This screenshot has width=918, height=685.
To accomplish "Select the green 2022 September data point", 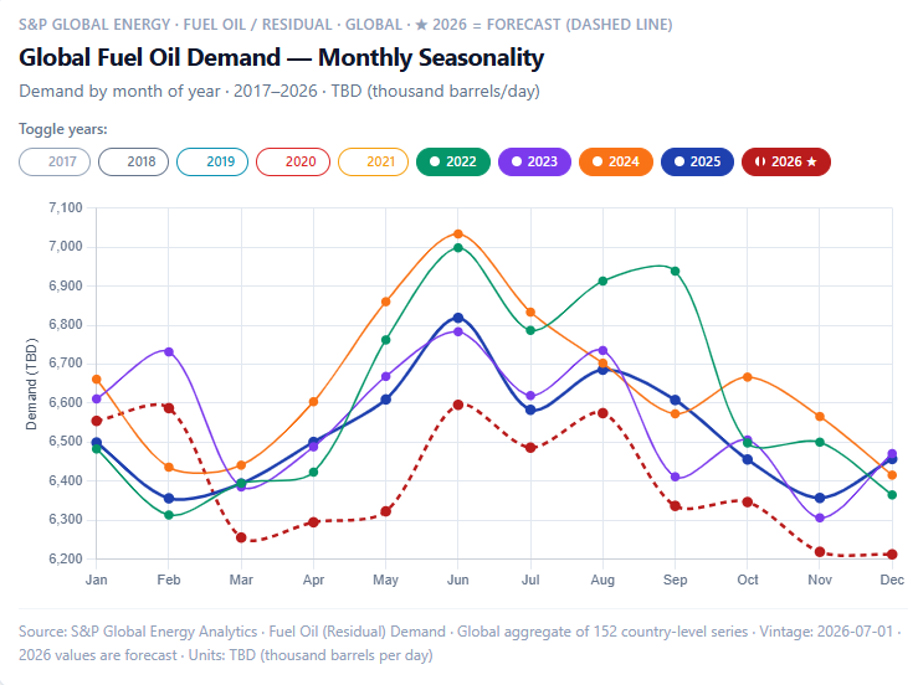I will (675, 271).
